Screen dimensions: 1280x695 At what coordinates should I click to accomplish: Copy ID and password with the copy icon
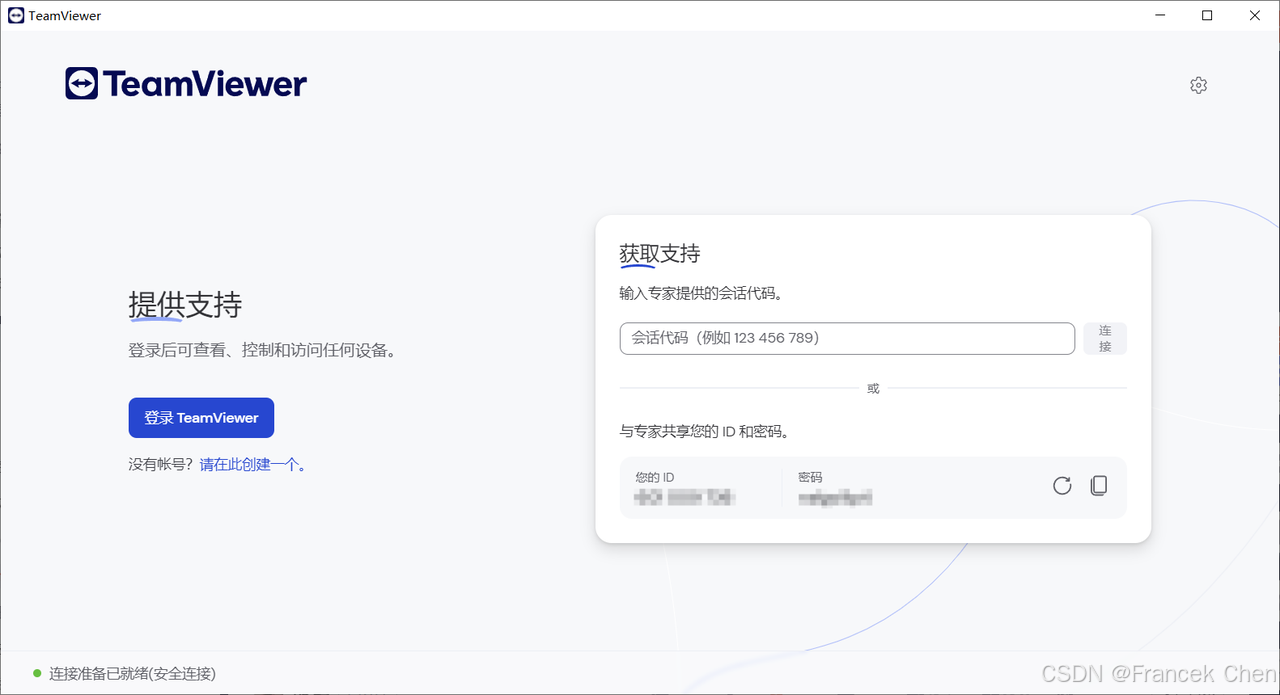click(x=1098, y=486)
